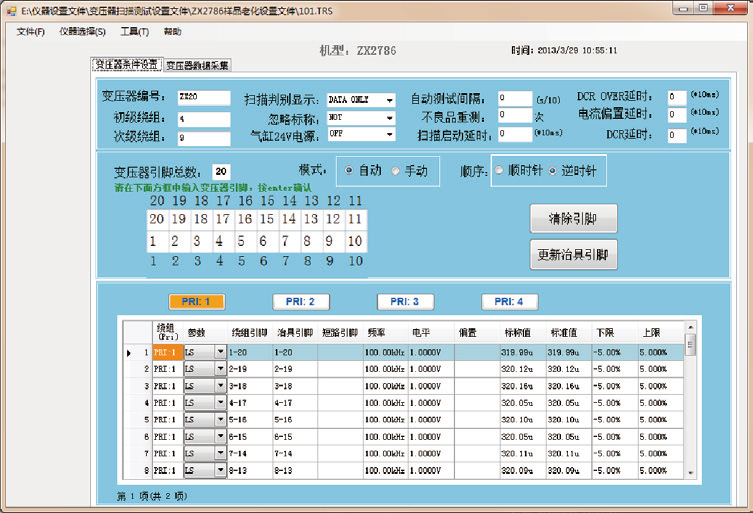Select the 自动 mode radio button

(348, 171)
